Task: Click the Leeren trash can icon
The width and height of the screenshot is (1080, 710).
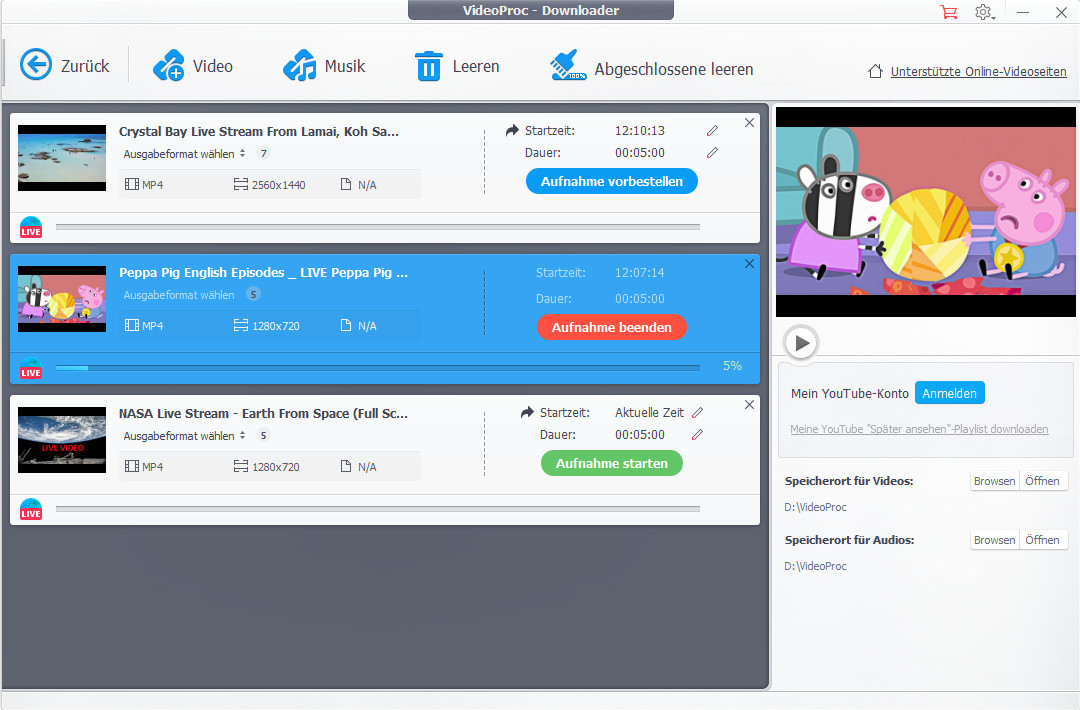Action: [428, 67]
